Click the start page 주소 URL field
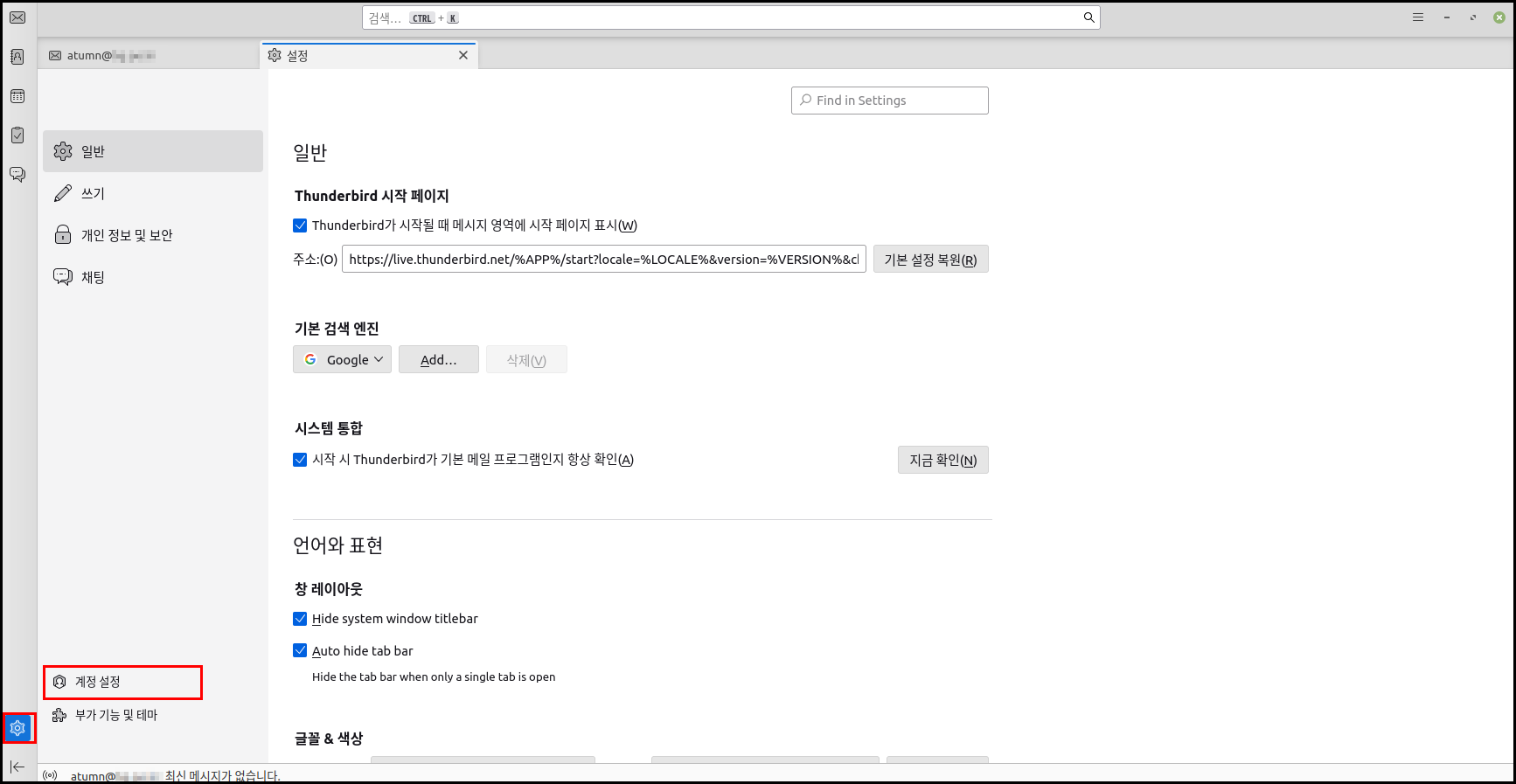Viewport: 1516px width, 784px height. tap(604, 259)
